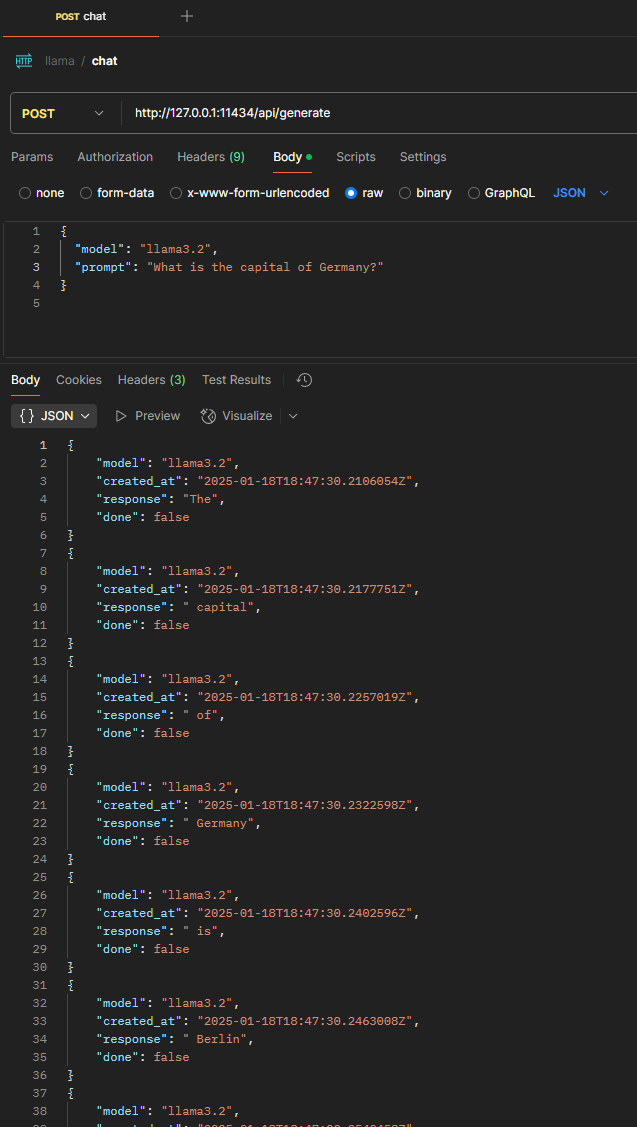Image resolution: width=637 pixels, height=1127 pixels.
Task: Expand the response JSON format selector
Action: click(x=54, y=416)
